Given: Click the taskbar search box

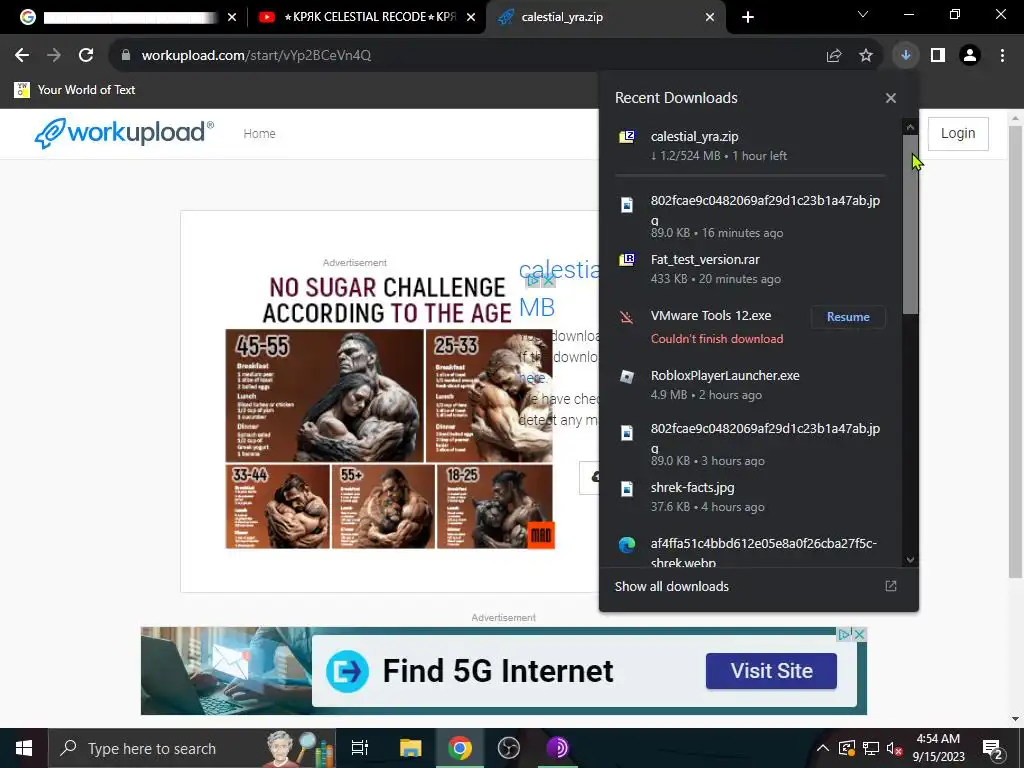Looking at the screenshot, I should pyautogui.click(x=192, y=748).
